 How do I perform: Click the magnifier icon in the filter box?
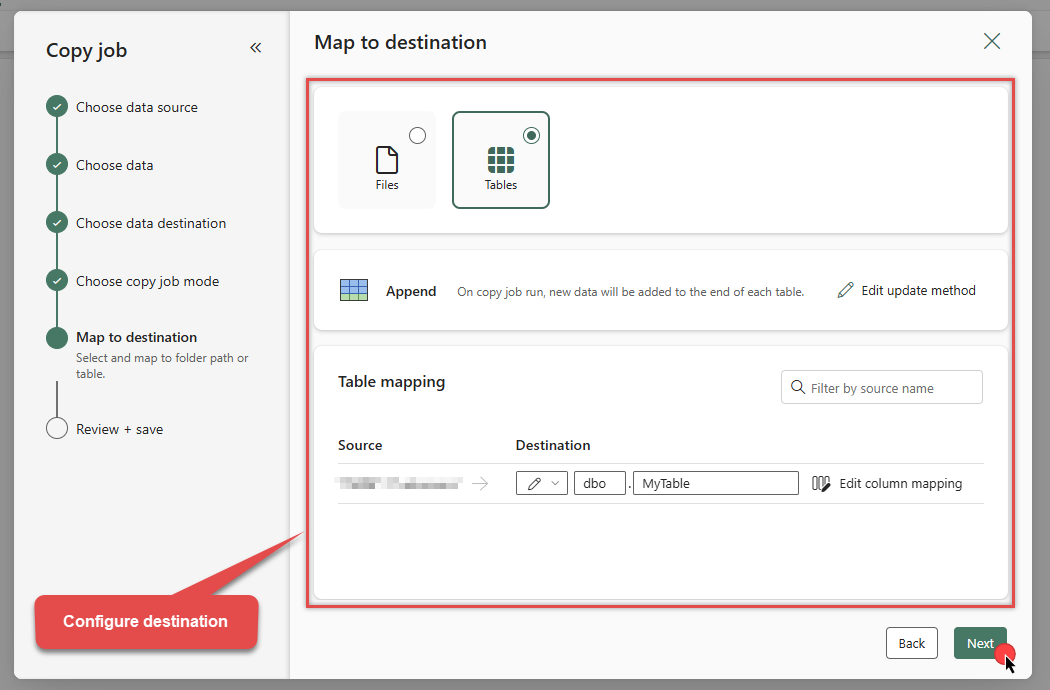click(x=797, y=387)
